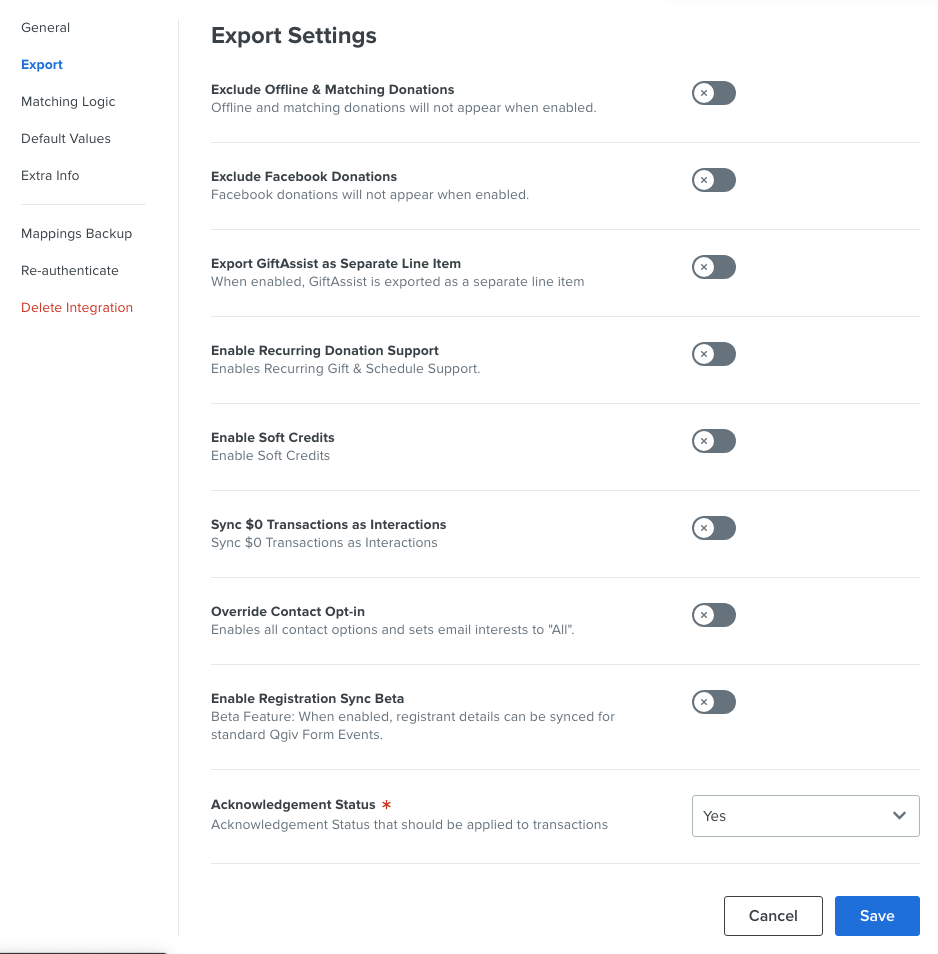Open Mappings Backup section
This screenshot has height=954, width=938.
77,234
